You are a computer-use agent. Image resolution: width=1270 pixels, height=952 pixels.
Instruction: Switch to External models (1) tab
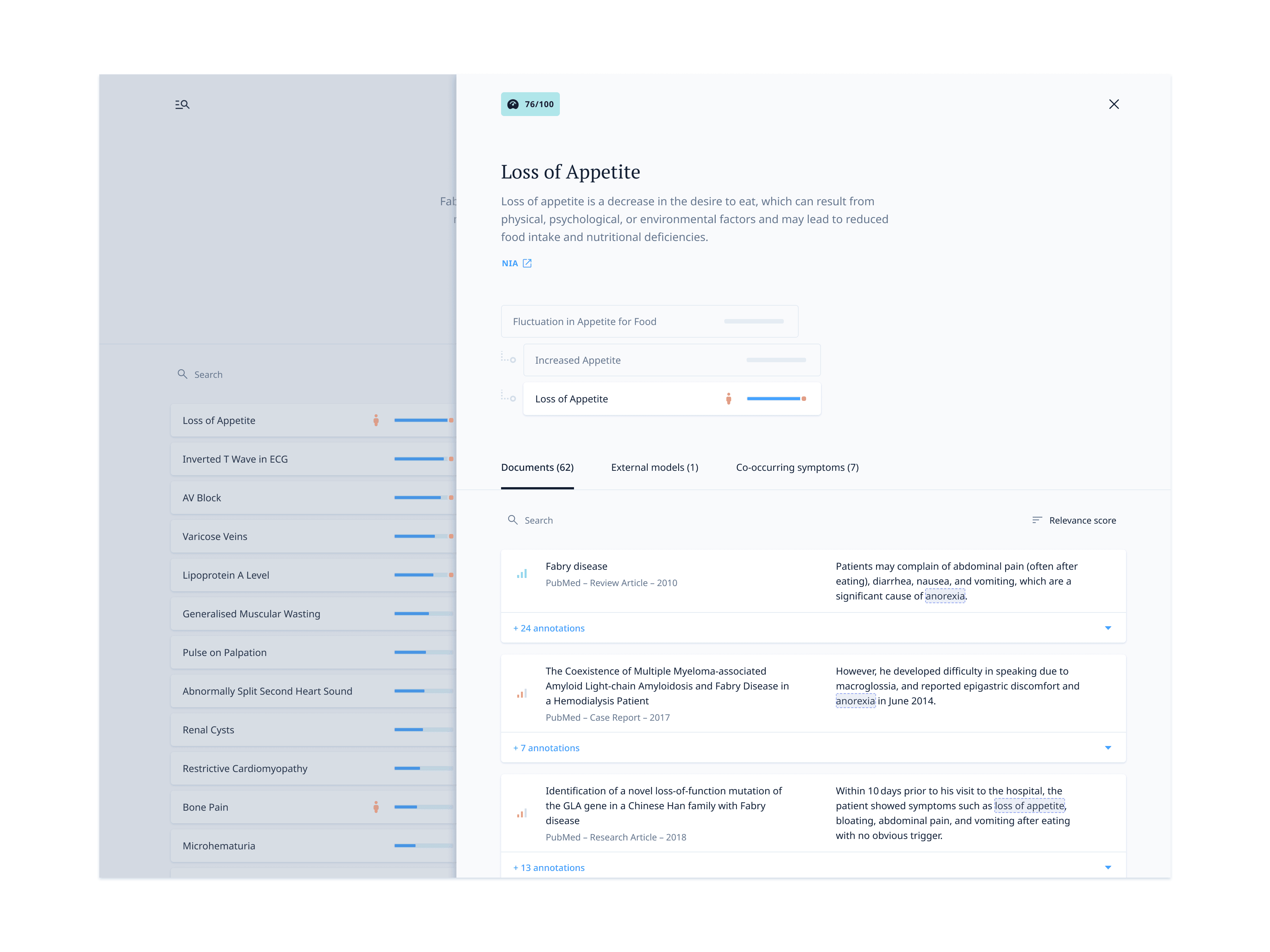pos(654,468)
